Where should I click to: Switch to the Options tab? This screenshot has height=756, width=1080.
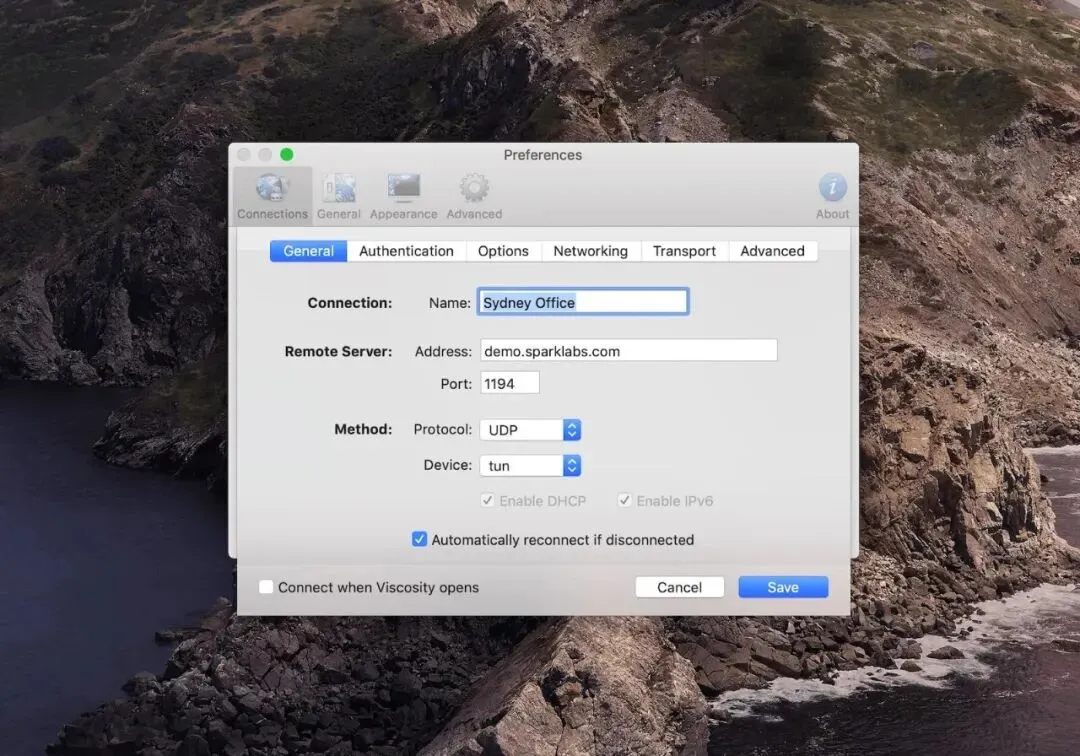pos(503,251)
